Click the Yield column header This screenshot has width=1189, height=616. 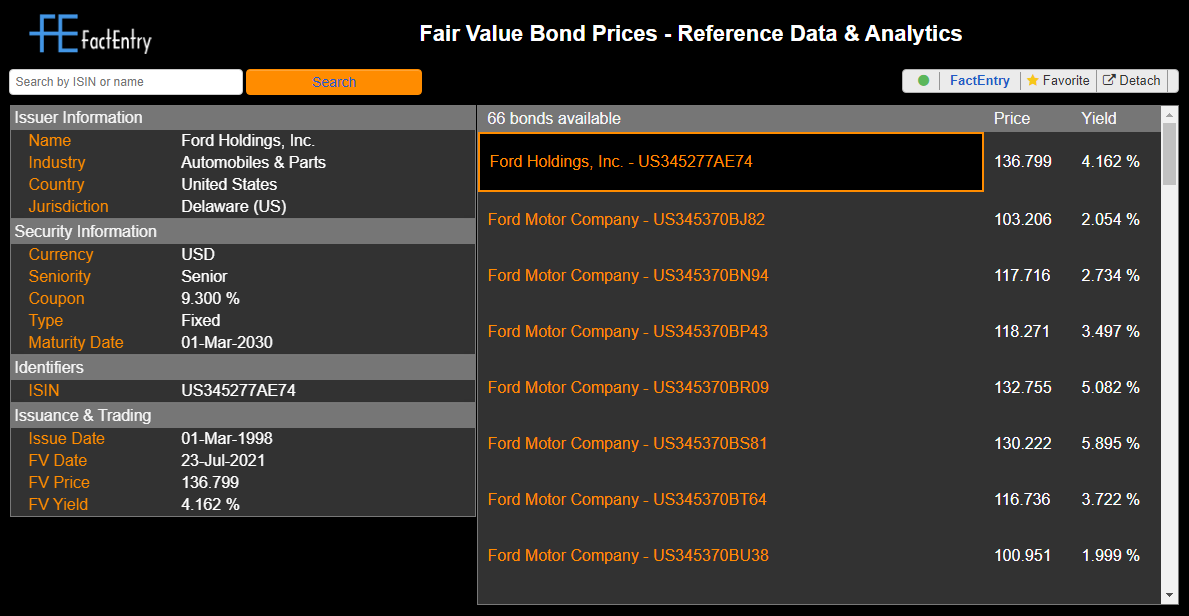click(x=1099, y=118)
